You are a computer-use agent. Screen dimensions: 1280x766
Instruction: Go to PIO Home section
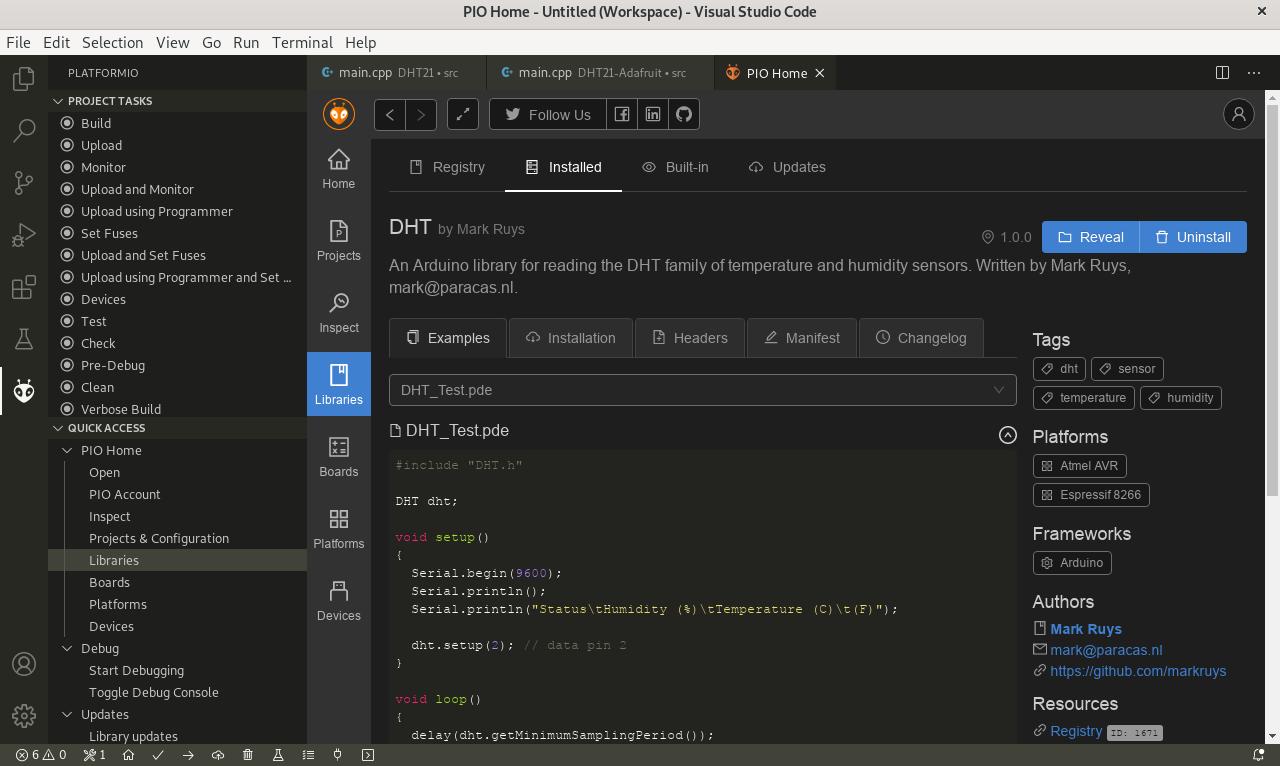339,169
